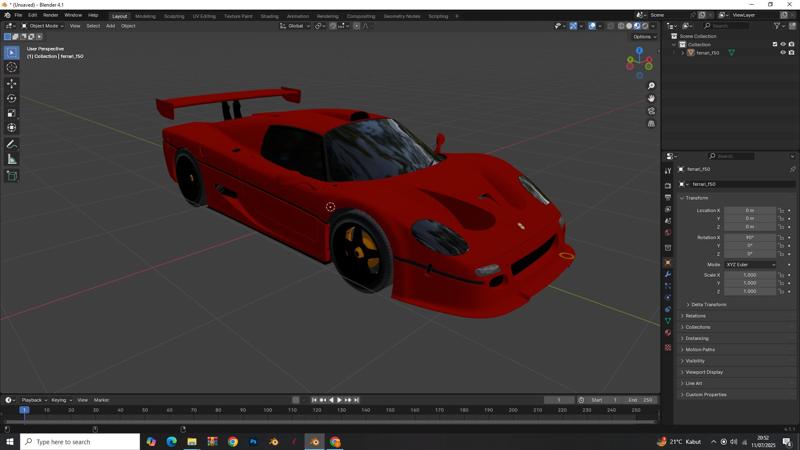Open the Render menu

point(51,15)
